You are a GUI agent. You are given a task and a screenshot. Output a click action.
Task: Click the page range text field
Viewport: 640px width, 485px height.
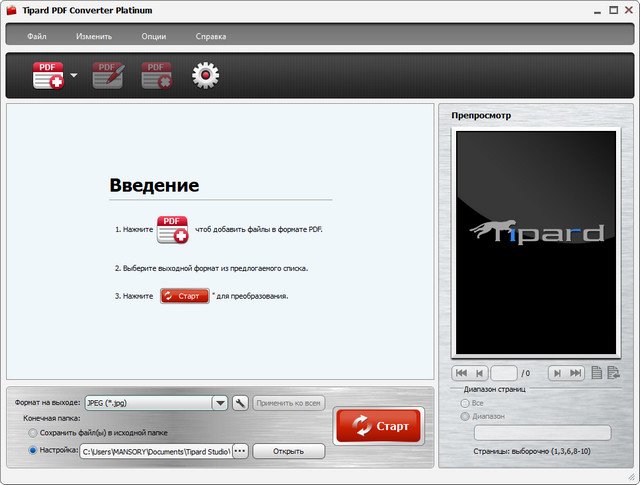(x=541, y=433)
